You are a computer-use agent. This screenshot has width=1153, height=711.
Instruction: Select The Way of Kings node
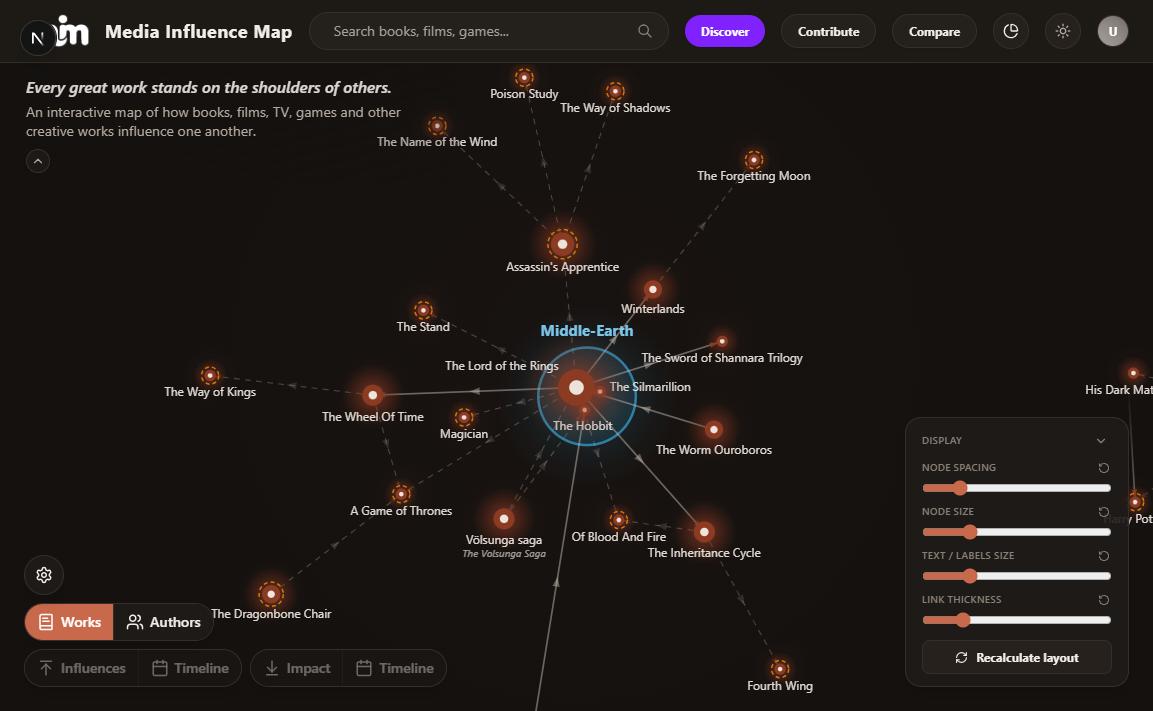210,376
